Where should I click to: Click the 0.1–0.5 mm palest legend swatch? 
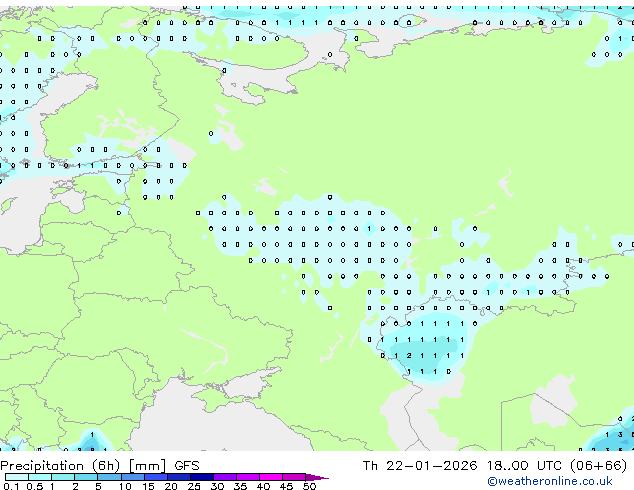coord(17,477)
